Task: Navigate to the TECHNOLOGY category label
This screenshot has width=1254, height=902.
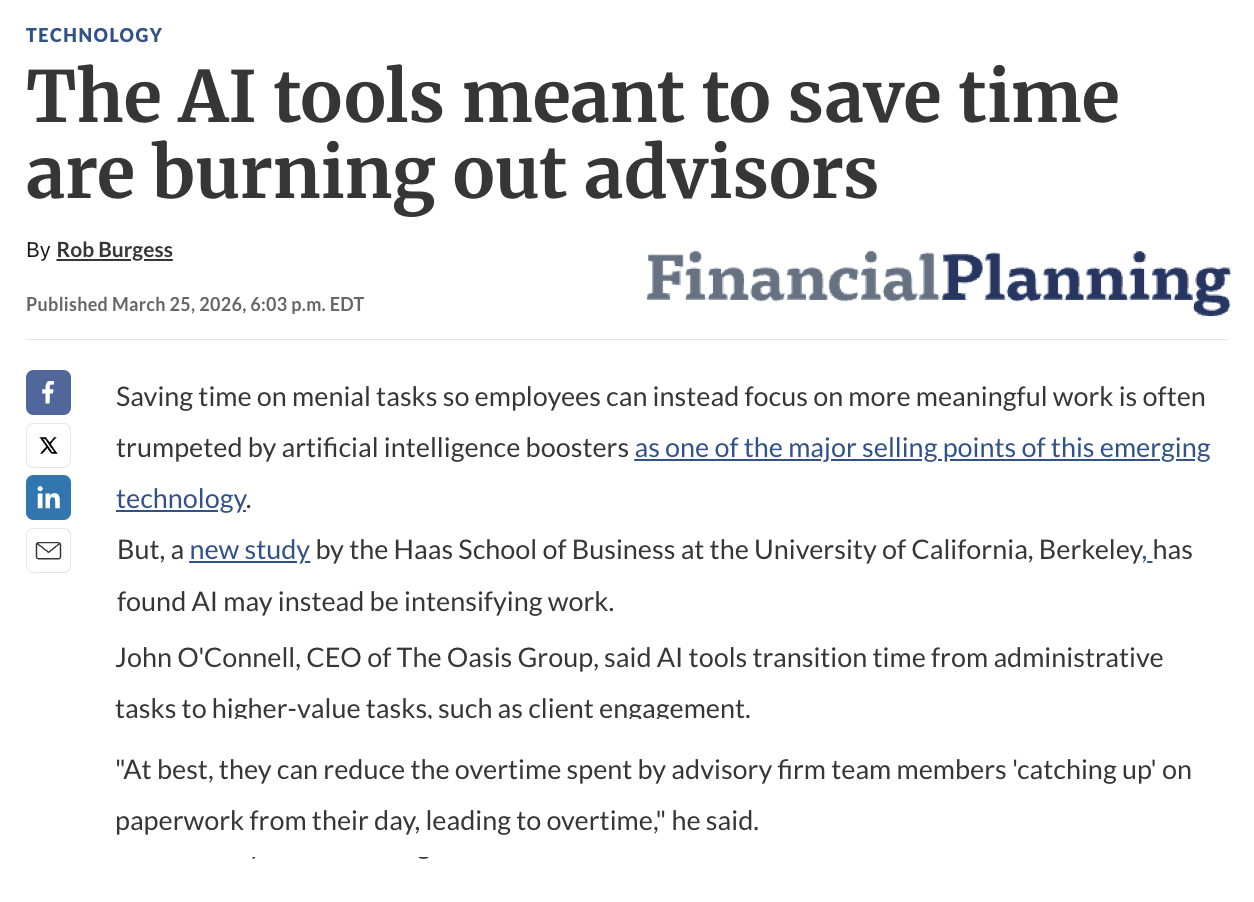Action: click(x=93, y=34)
